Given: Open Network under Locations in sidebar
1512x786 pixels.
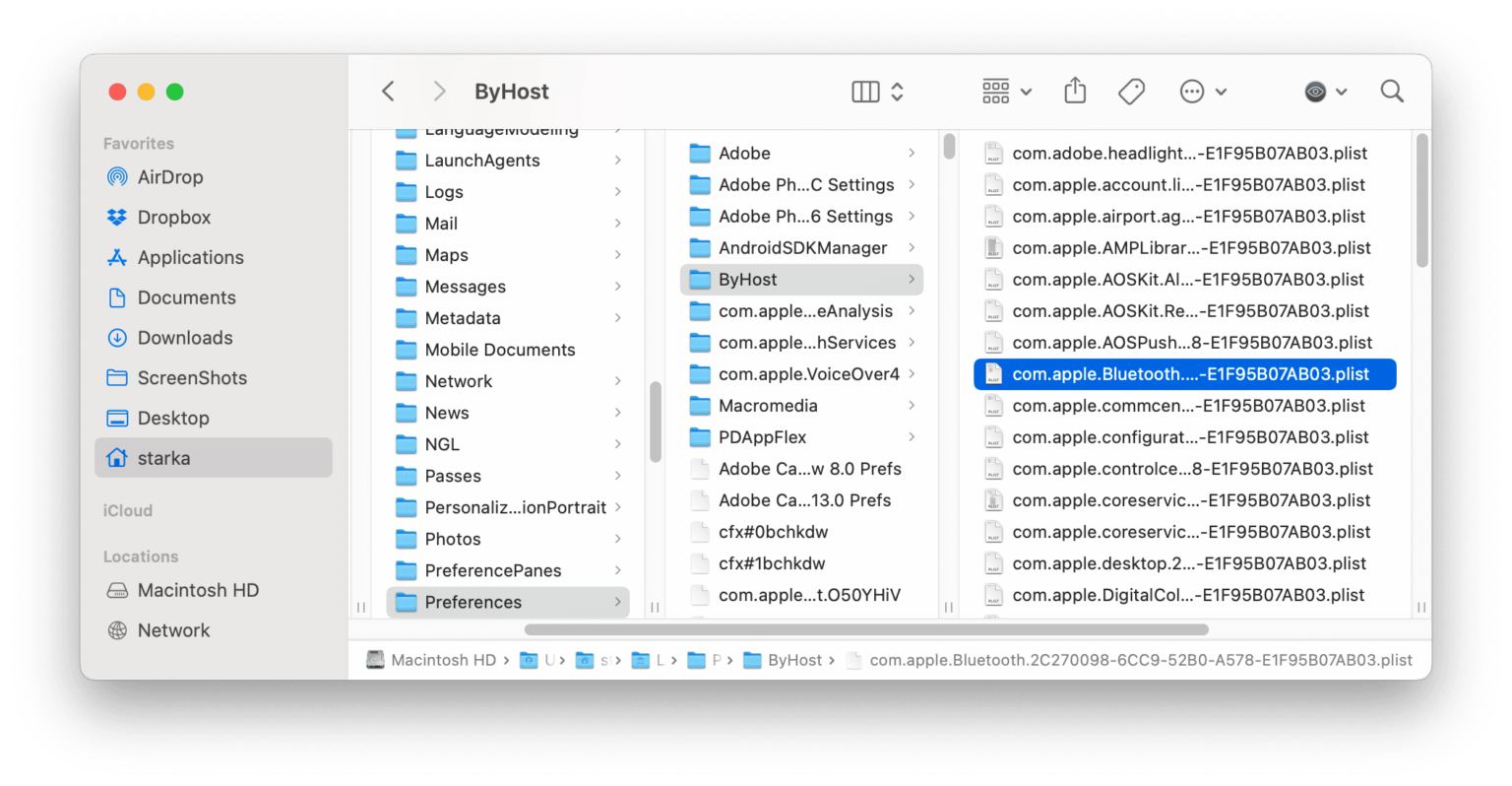Looking at the screenshot, I should (x=214, y=630).
